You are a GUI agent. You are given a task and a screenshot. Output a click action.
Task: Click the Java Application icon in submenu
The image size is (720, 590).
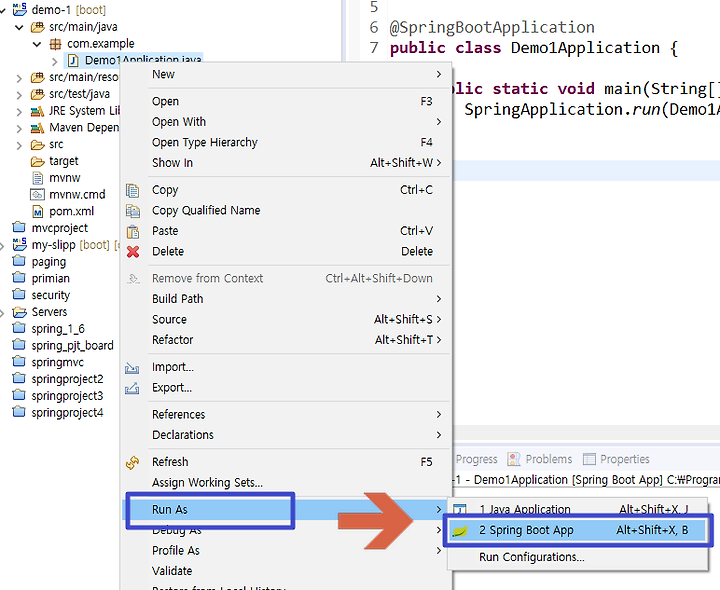460,509
